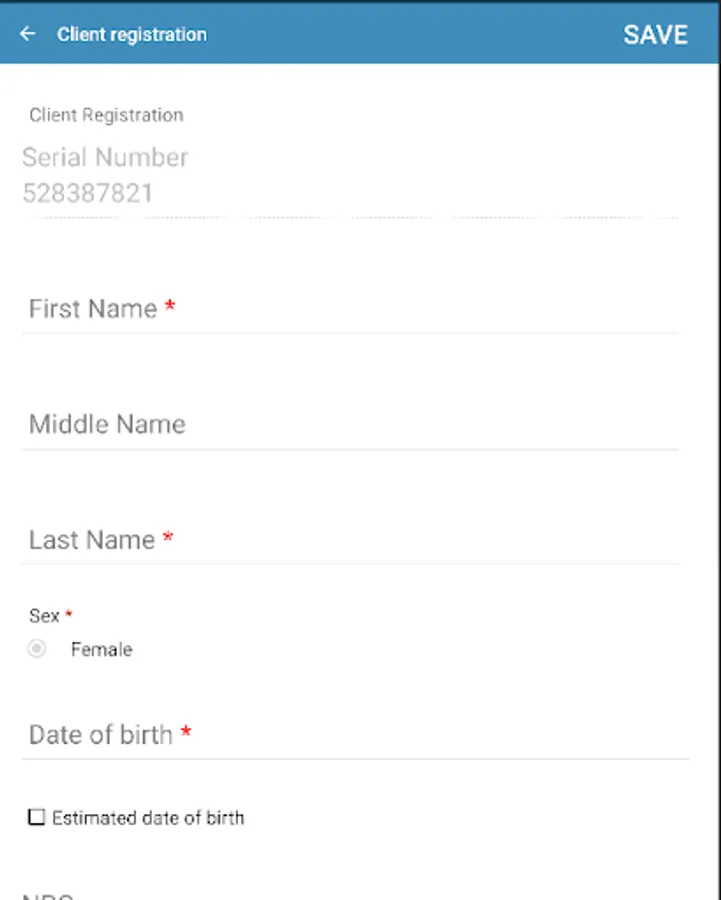Click the Serial Number field label
The image size is (721, 900).
point(105,157)
